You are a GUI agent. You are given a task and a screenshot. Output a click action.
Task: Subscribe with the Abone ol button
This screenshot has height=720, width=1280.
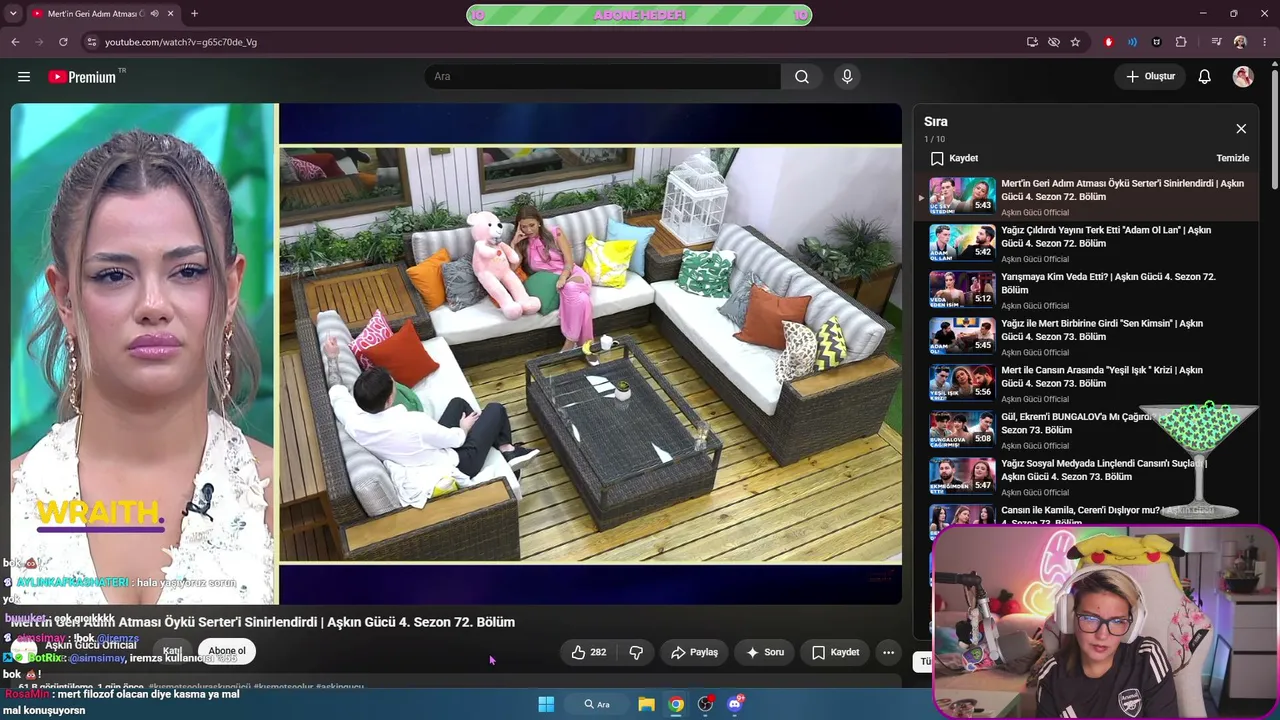click(x=227, y=651)
